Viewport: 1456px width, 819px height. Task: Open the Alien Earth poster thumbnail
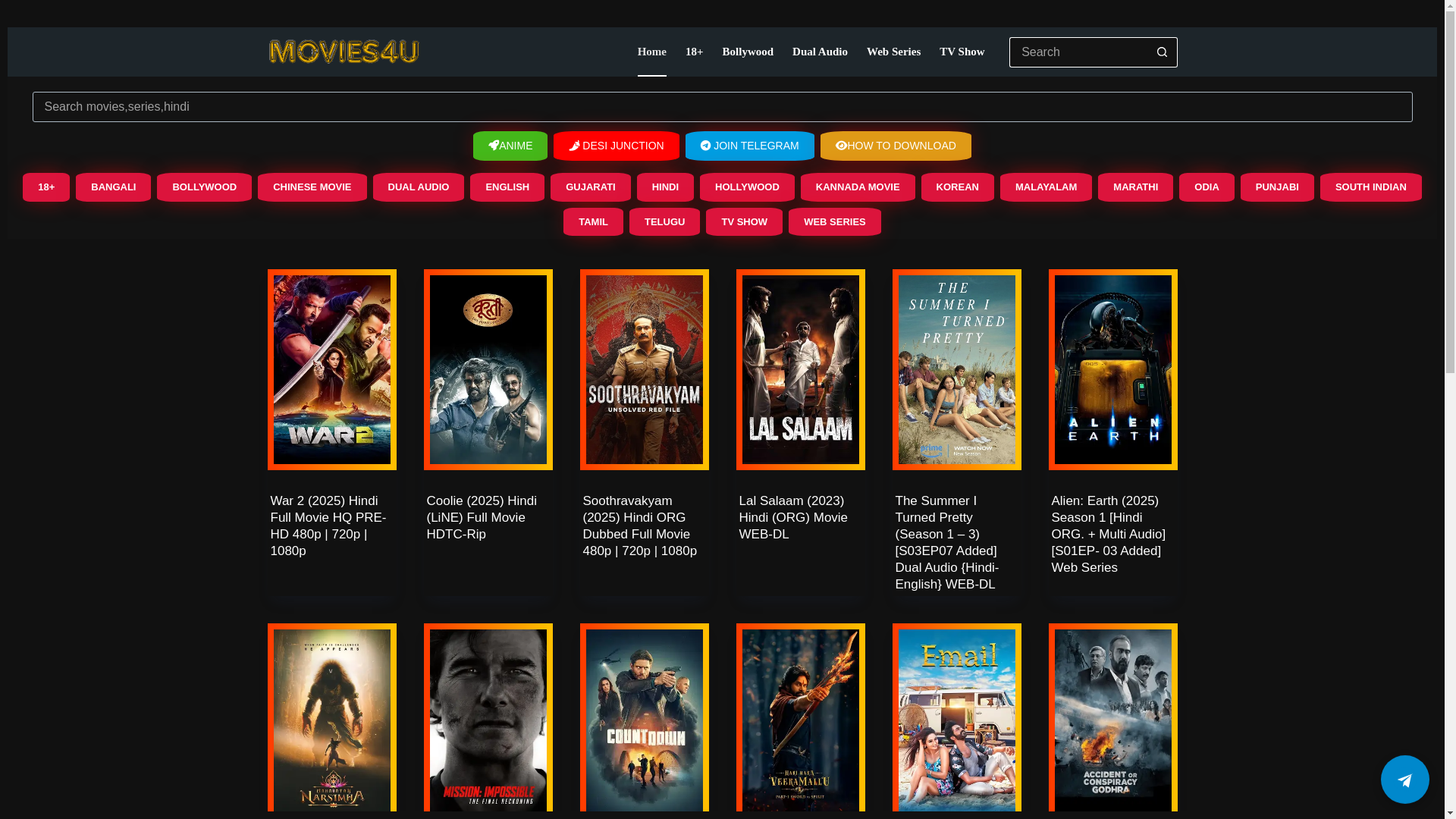click(x=1113, y=369)
